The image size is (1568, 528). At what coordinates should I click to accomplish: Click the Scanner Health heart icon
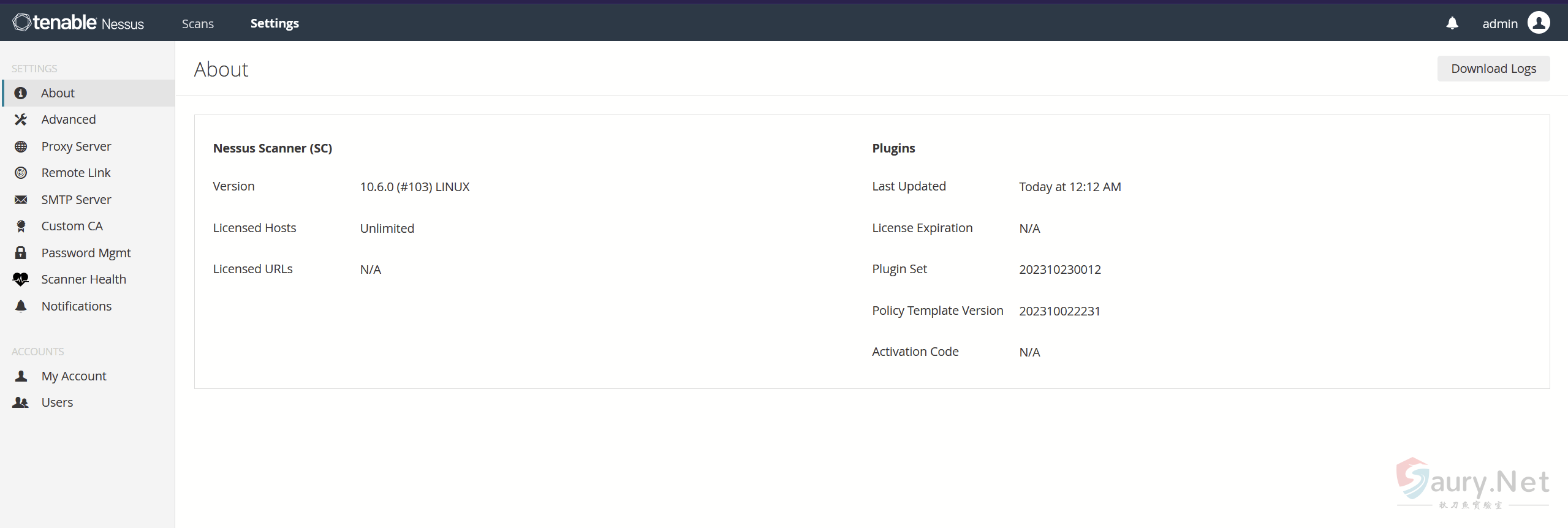click(x=21, y=279)
